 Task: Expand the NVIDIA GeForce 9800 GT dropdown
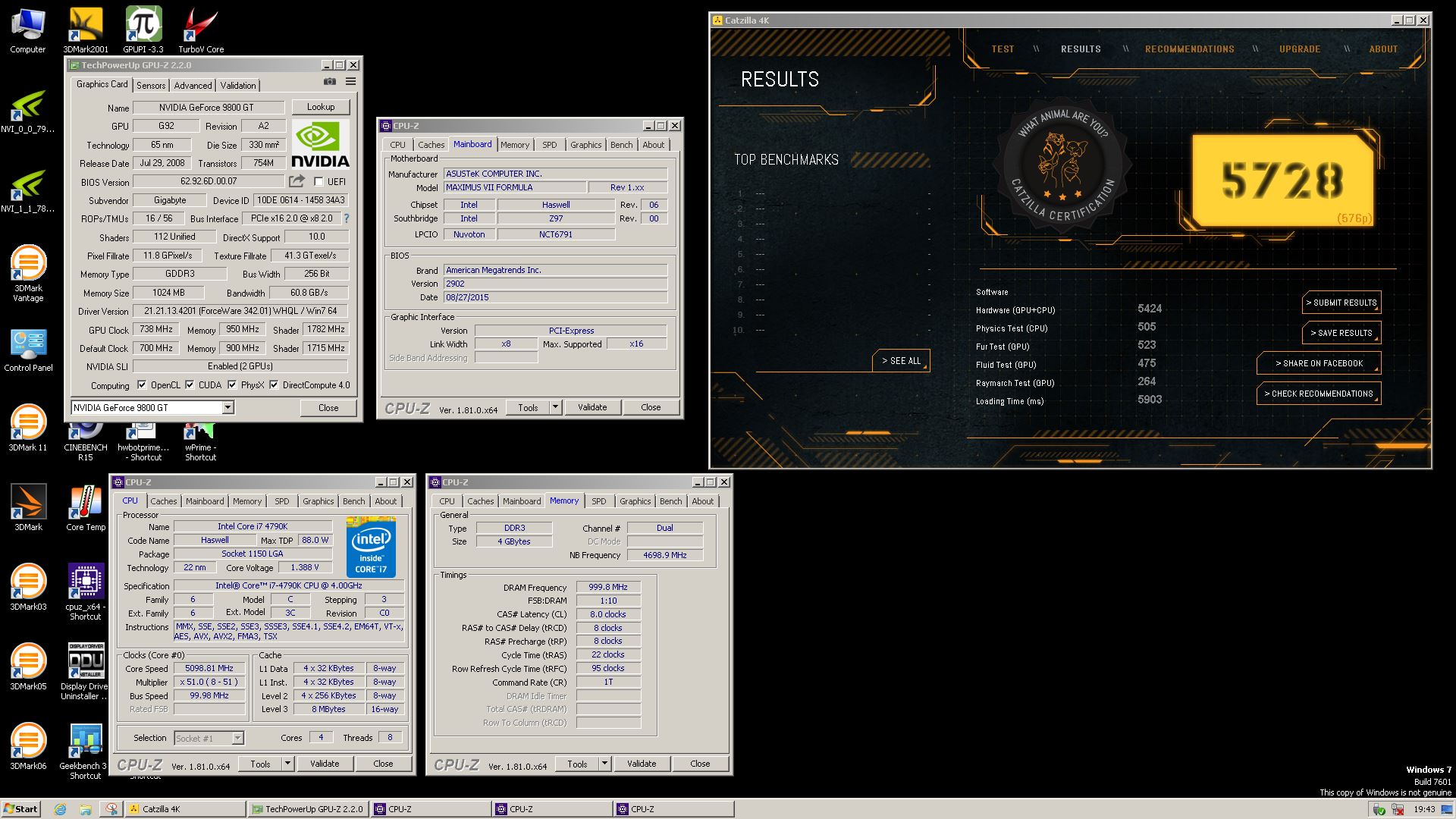click(x=227, y=408)
